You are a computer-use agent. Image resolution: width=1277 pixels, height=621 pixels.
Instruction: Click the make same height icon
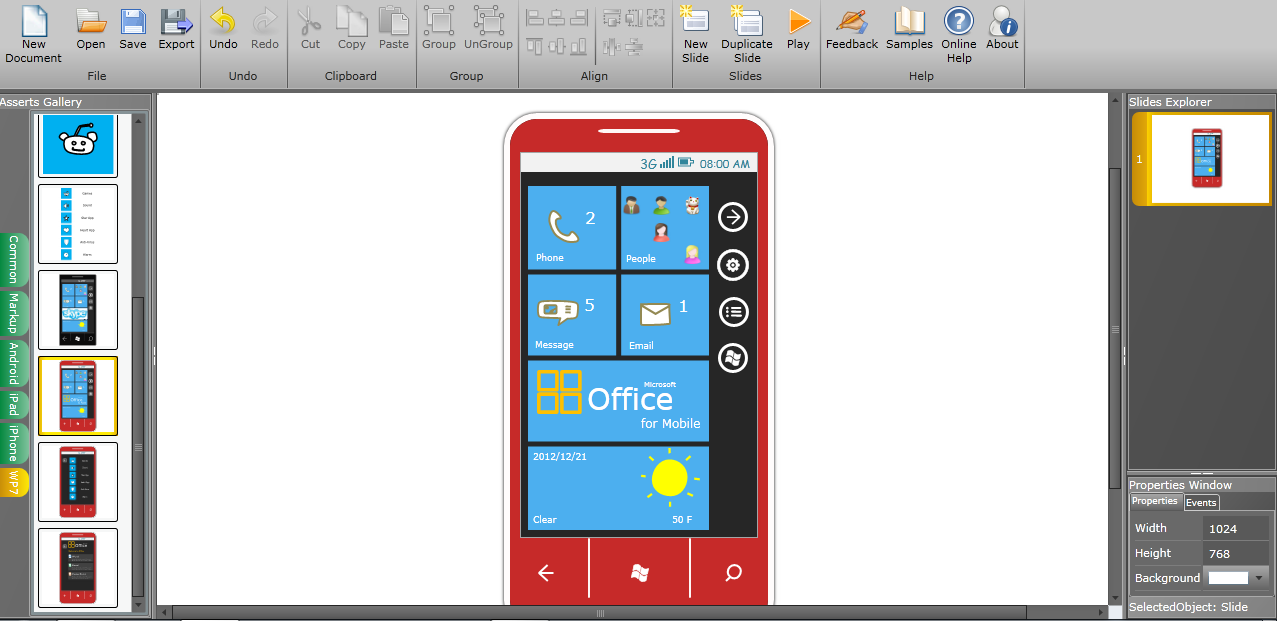click(x=633, y=17)
